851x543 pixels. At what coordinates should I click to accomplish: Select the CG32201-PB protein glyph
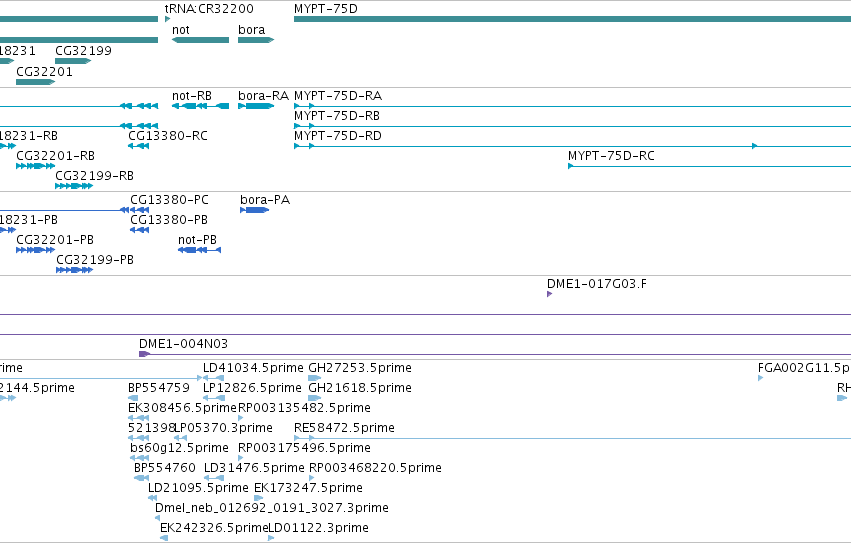click(x=35, y=250)
